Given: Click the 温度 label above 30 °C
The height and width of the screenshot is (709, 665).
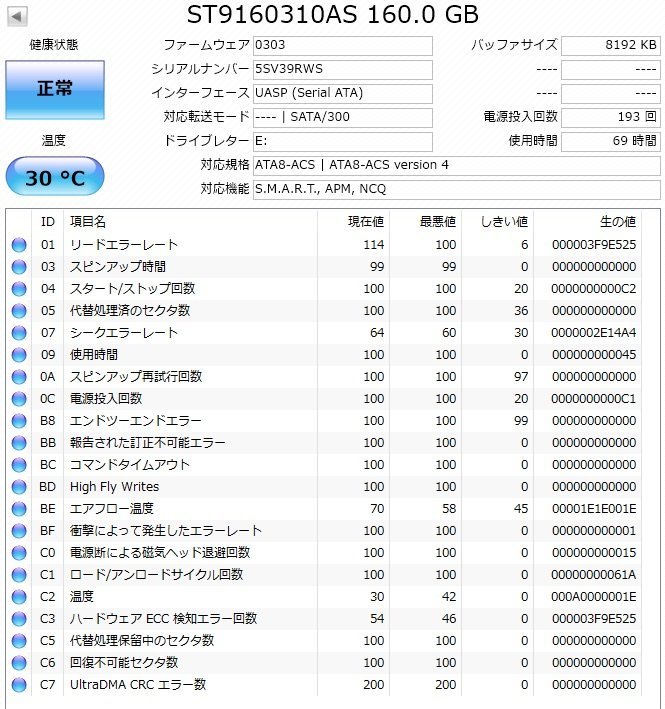Looking at the screenshot, I should [54, 140].
